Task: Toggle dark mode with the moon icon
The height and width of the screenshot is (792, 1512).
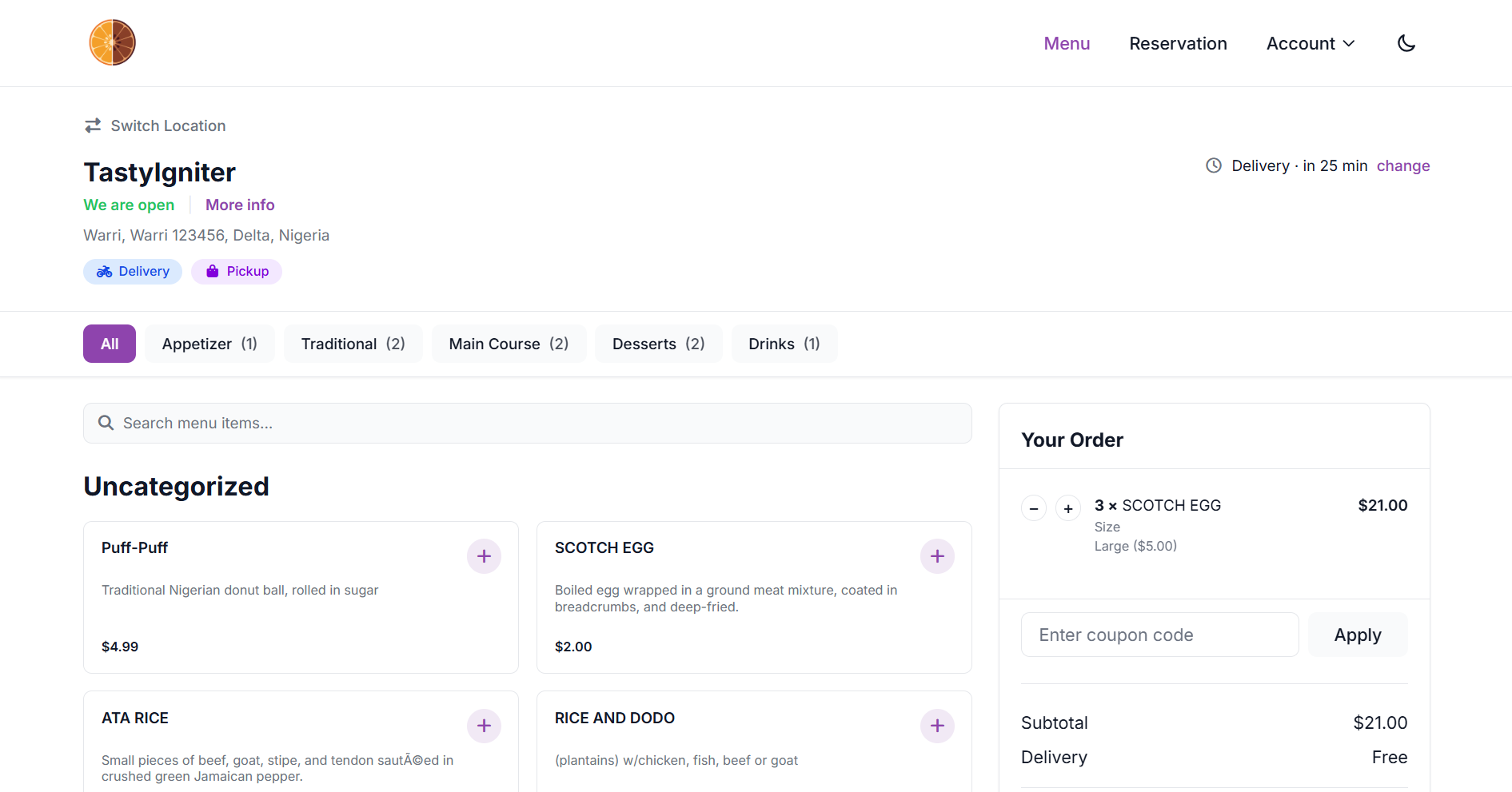Action: pyautogui.click(x=1406, y=43)
